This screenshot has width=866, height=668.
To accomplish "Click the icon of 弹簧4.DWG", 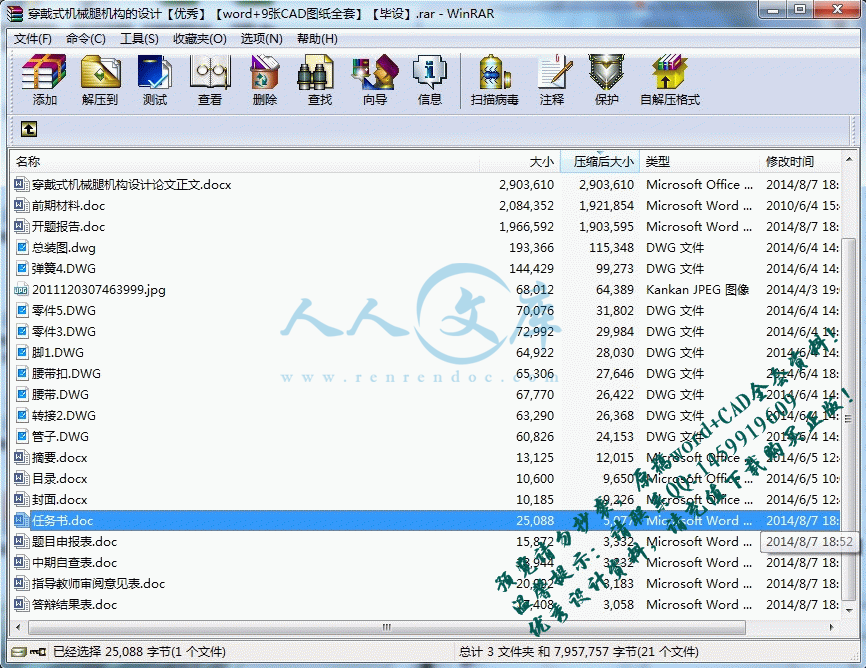I will coord(22,269).
